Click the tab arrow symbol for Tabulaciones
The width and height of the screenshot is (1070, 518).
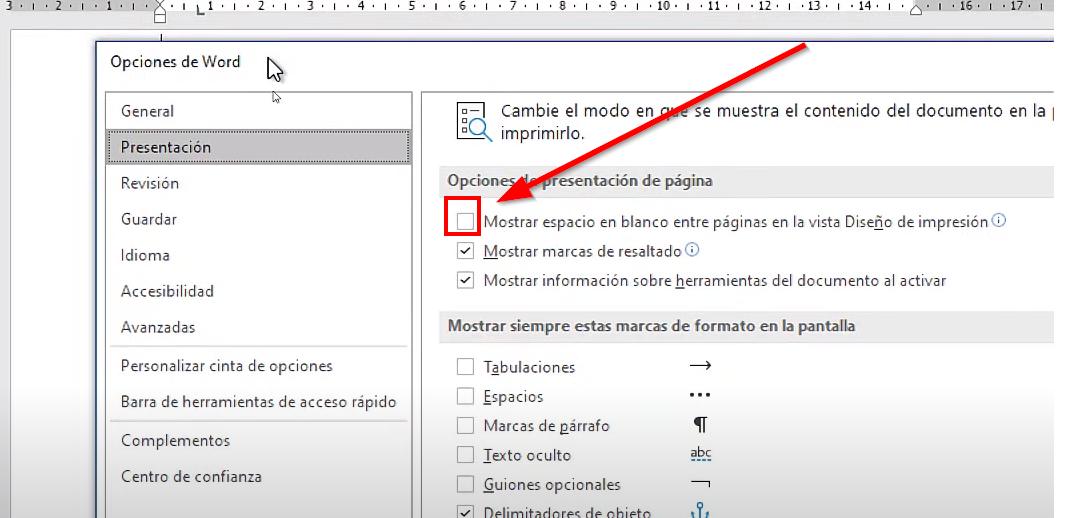tap(701, 365)
